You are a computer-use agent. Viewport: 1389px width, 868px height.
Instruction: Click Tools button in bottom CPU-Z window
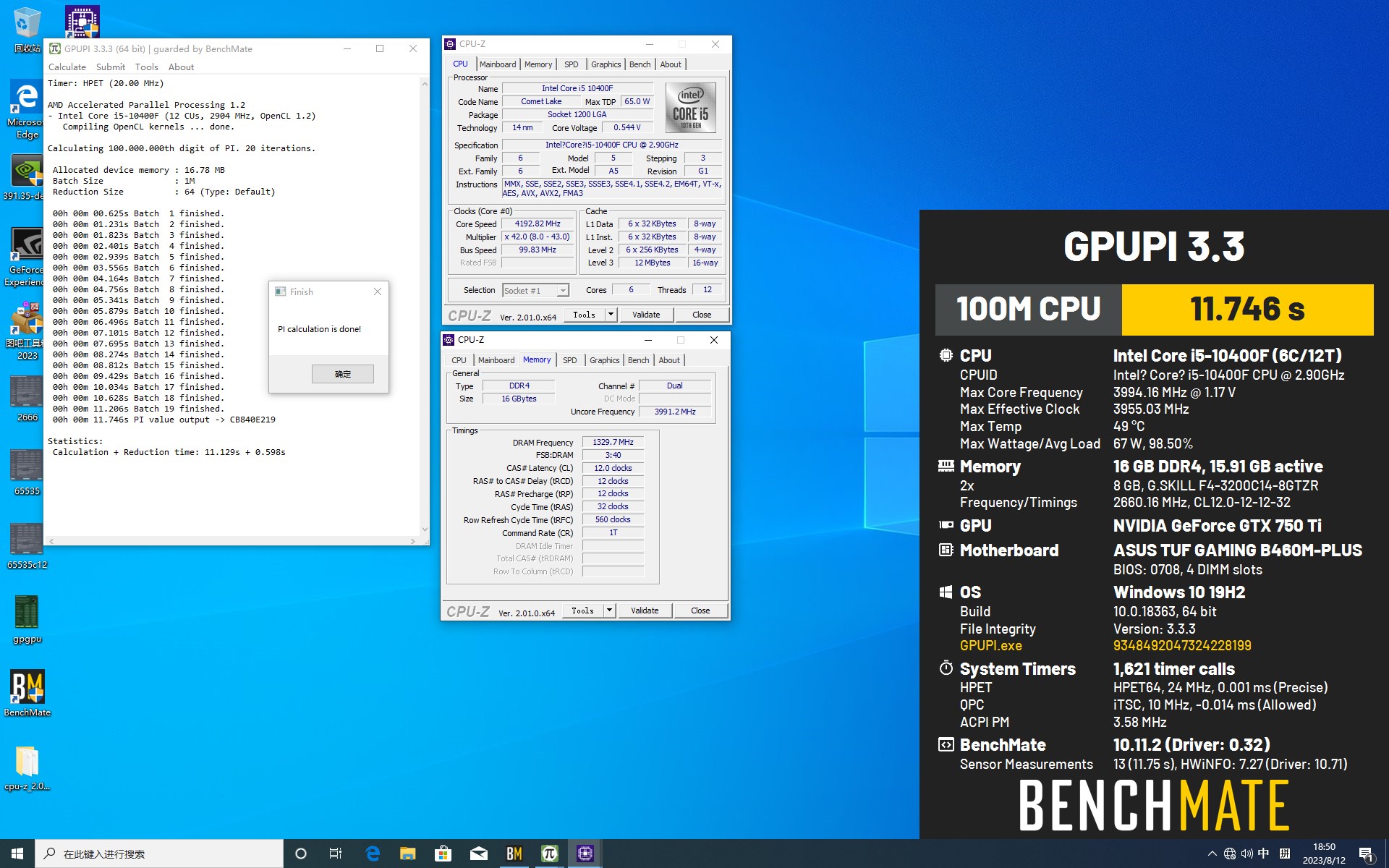pyautogui.click(x=583, y=610)
